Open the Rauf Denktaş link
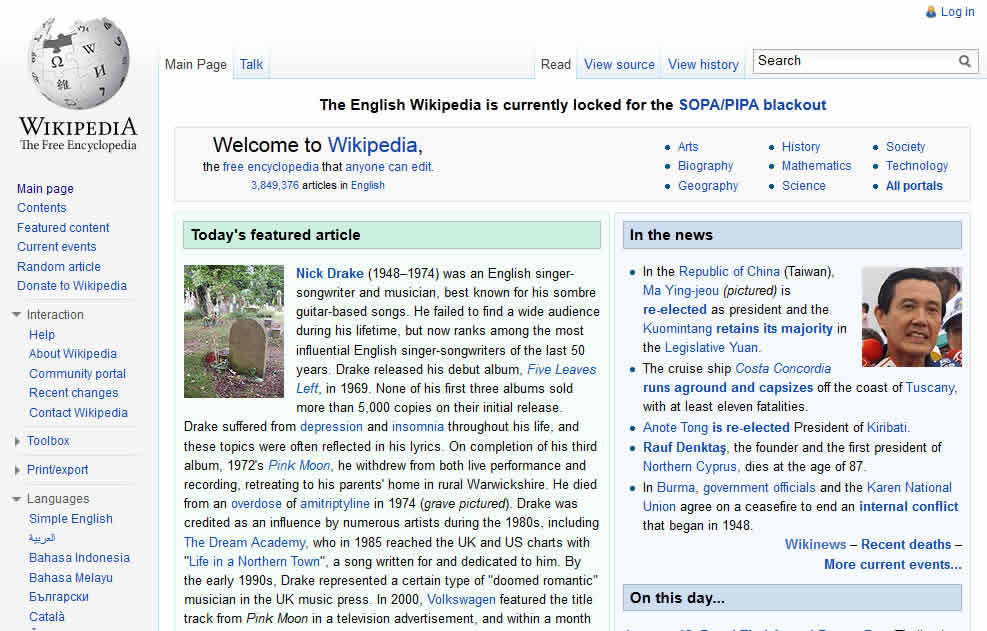 (x=684, y=448)
